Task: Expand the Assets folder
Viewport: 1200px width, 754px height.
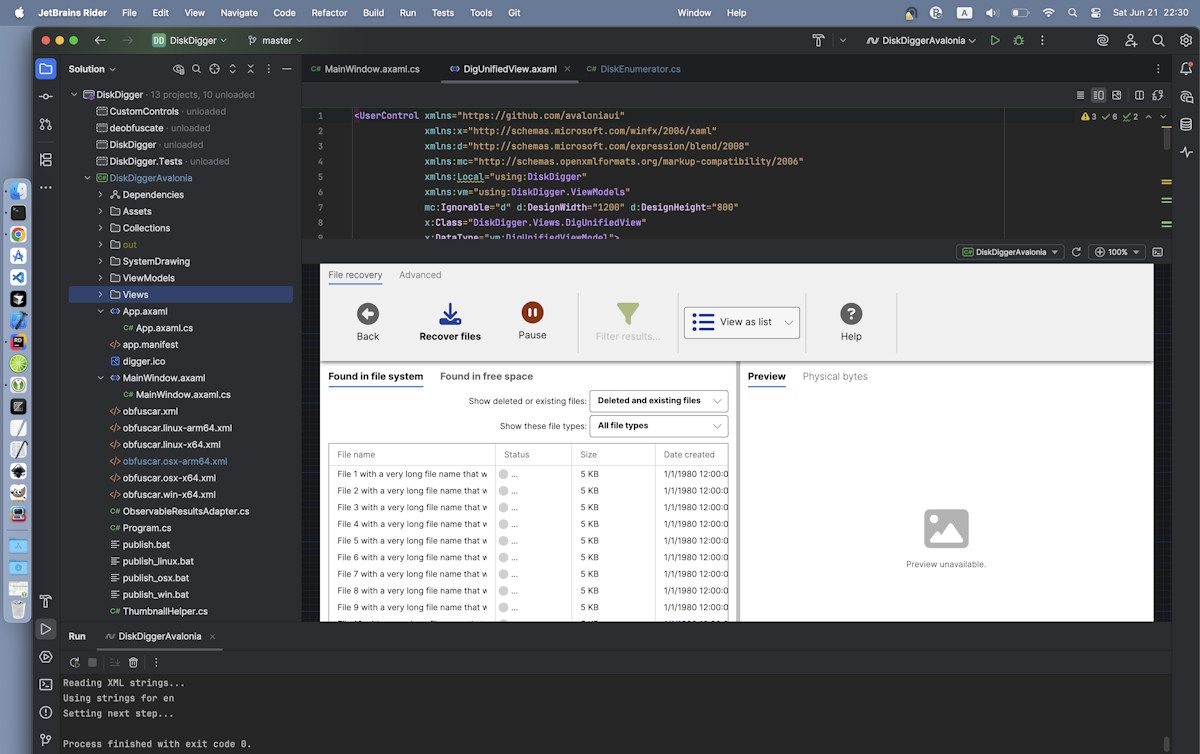Action: [x=101, y=211]
